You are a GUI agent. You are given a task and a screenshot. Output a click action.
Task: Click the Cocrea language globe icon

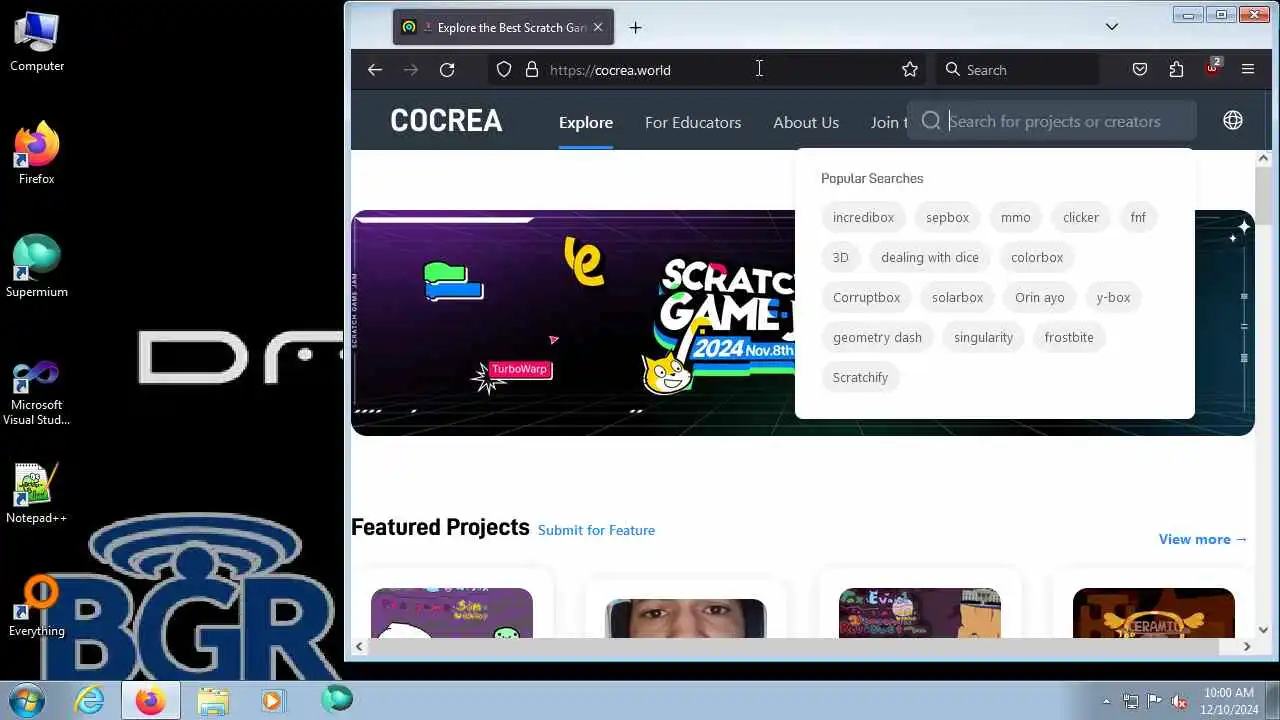point(1233,120)
